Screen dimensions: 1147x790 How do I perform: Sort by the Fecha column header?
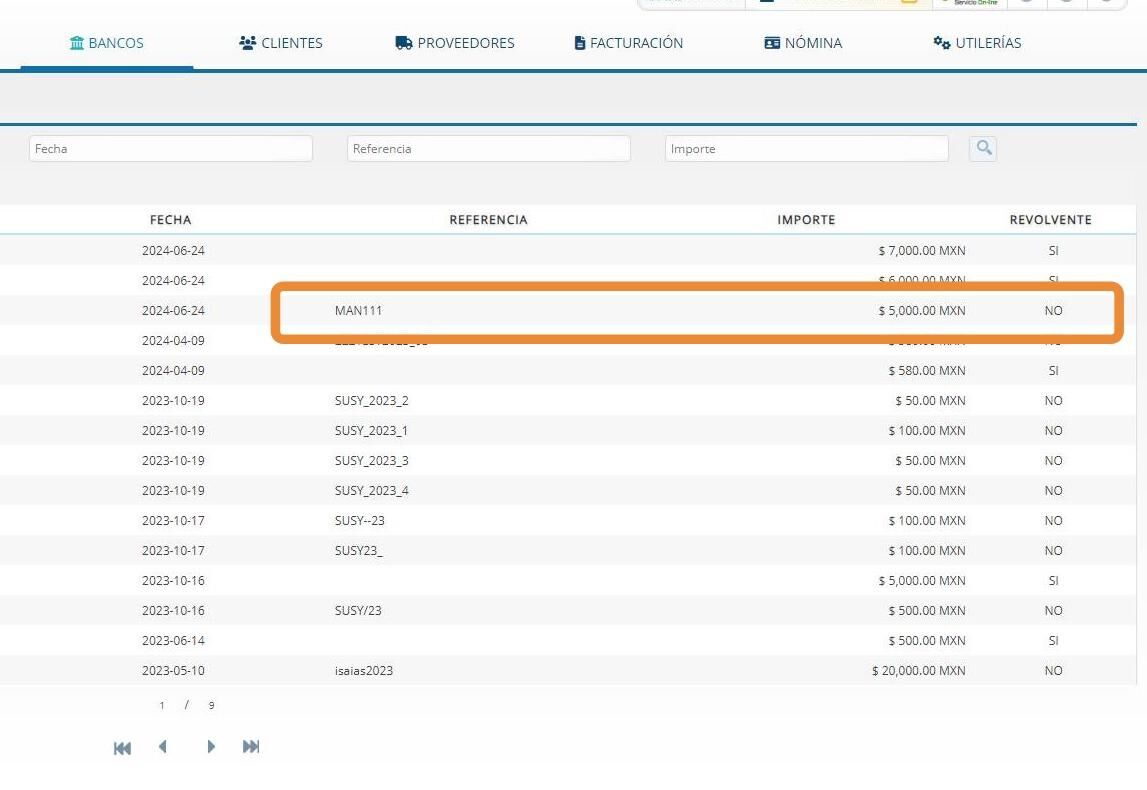point(170,220)
